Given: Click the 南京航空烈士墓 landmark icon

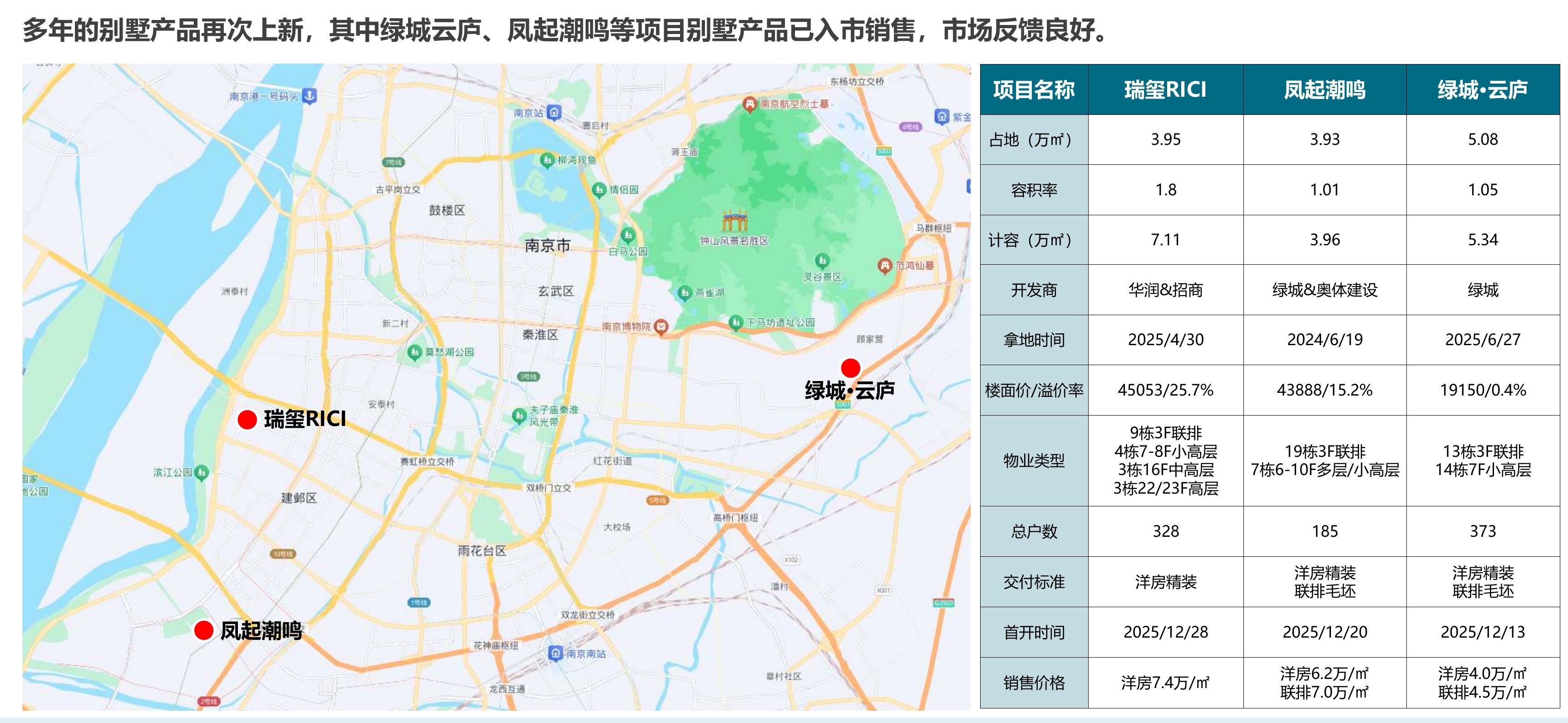Looking at the screenshot, I should pyautogui.click(x=749, y=104).
